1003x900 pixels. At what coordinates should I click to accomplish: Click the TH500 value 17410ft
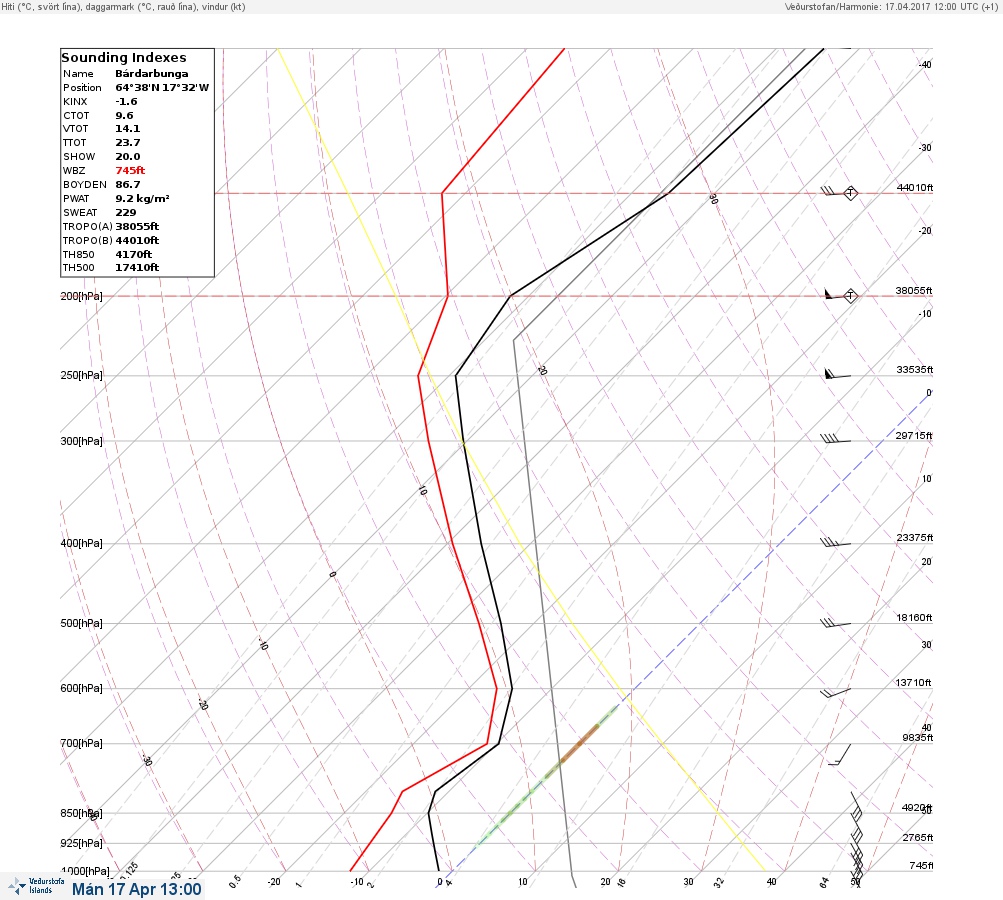[137, 267]
